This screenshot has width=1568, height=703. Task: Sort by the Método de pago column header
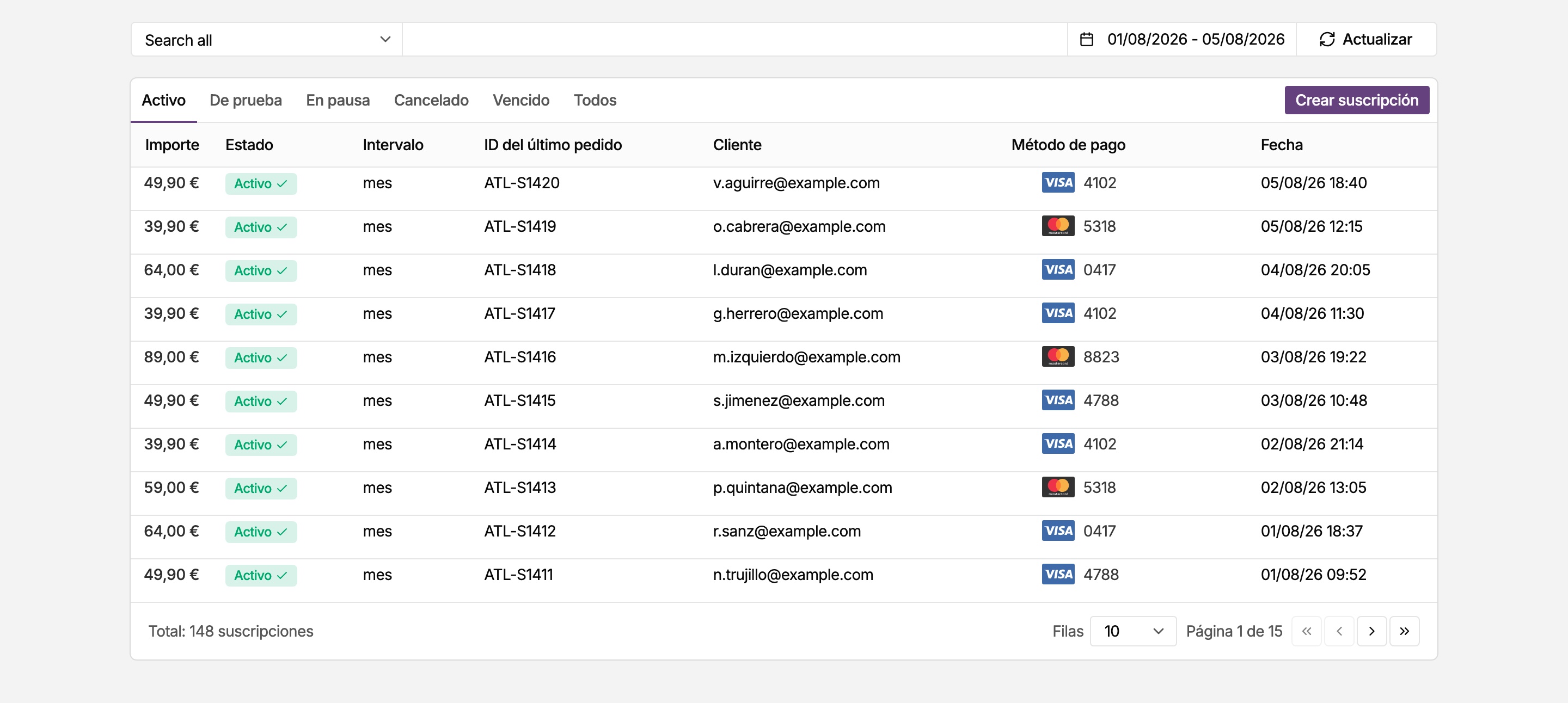tap(1068, 145)
